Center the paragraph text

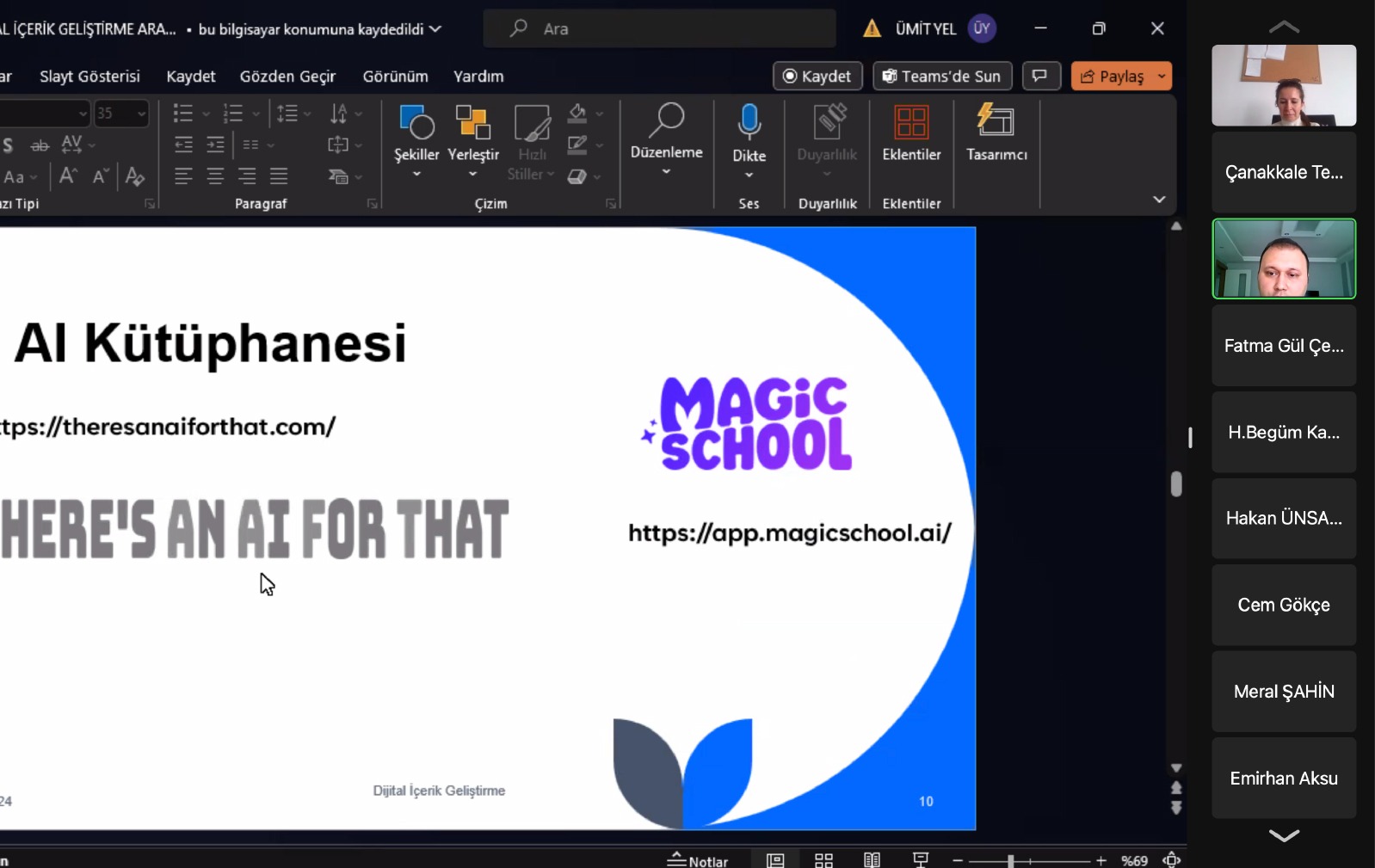point(215,176)
